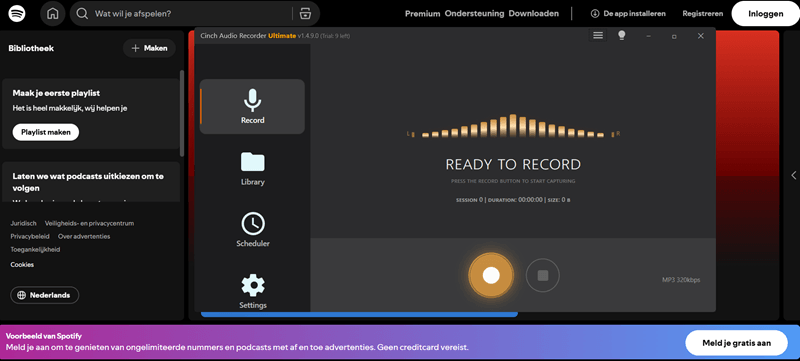
Task: Open the Privacybeleid link
Action: [x=30, y=237]
